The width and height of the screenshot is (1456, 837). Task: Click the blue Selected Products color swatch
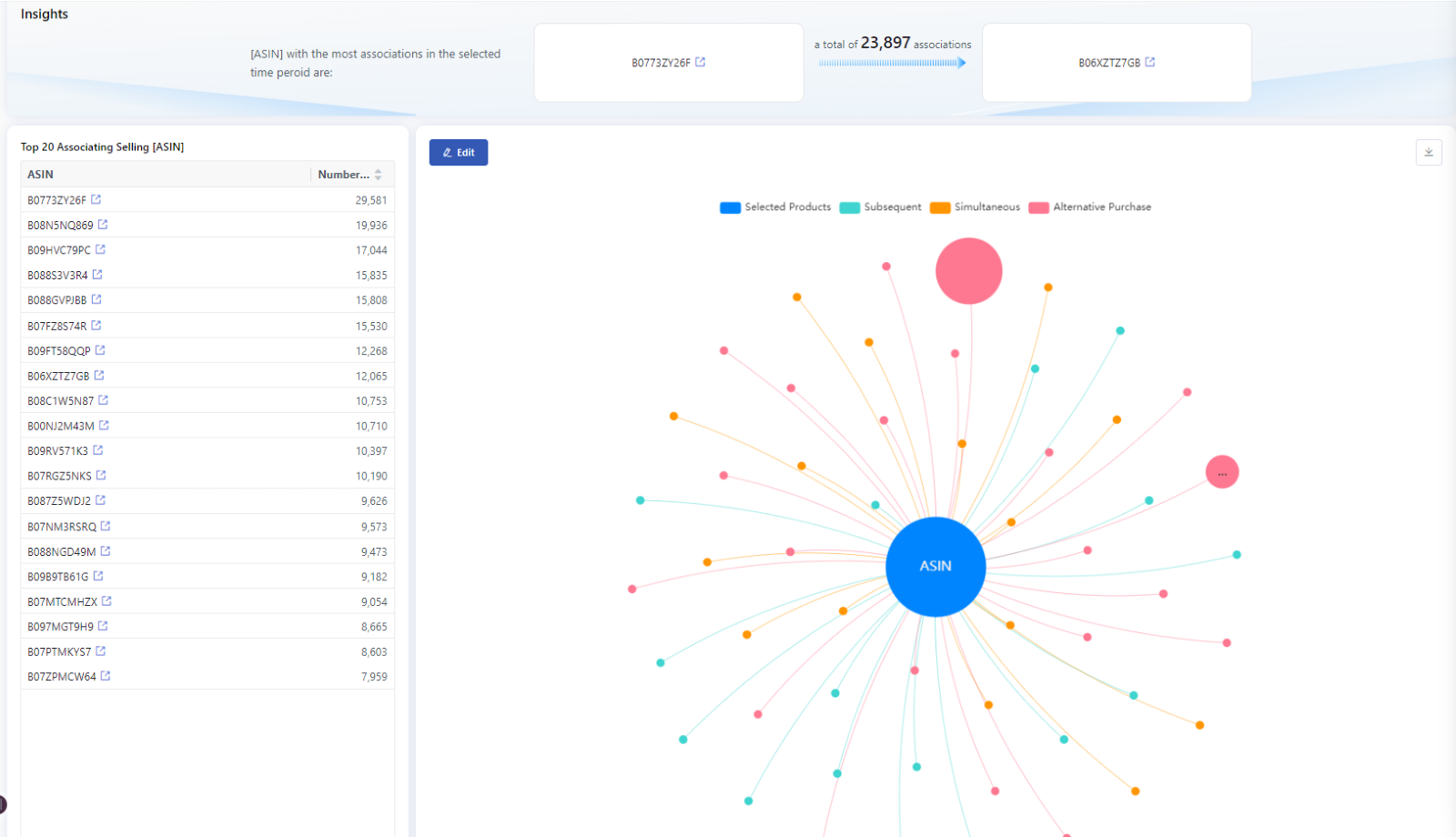[730, 207]
